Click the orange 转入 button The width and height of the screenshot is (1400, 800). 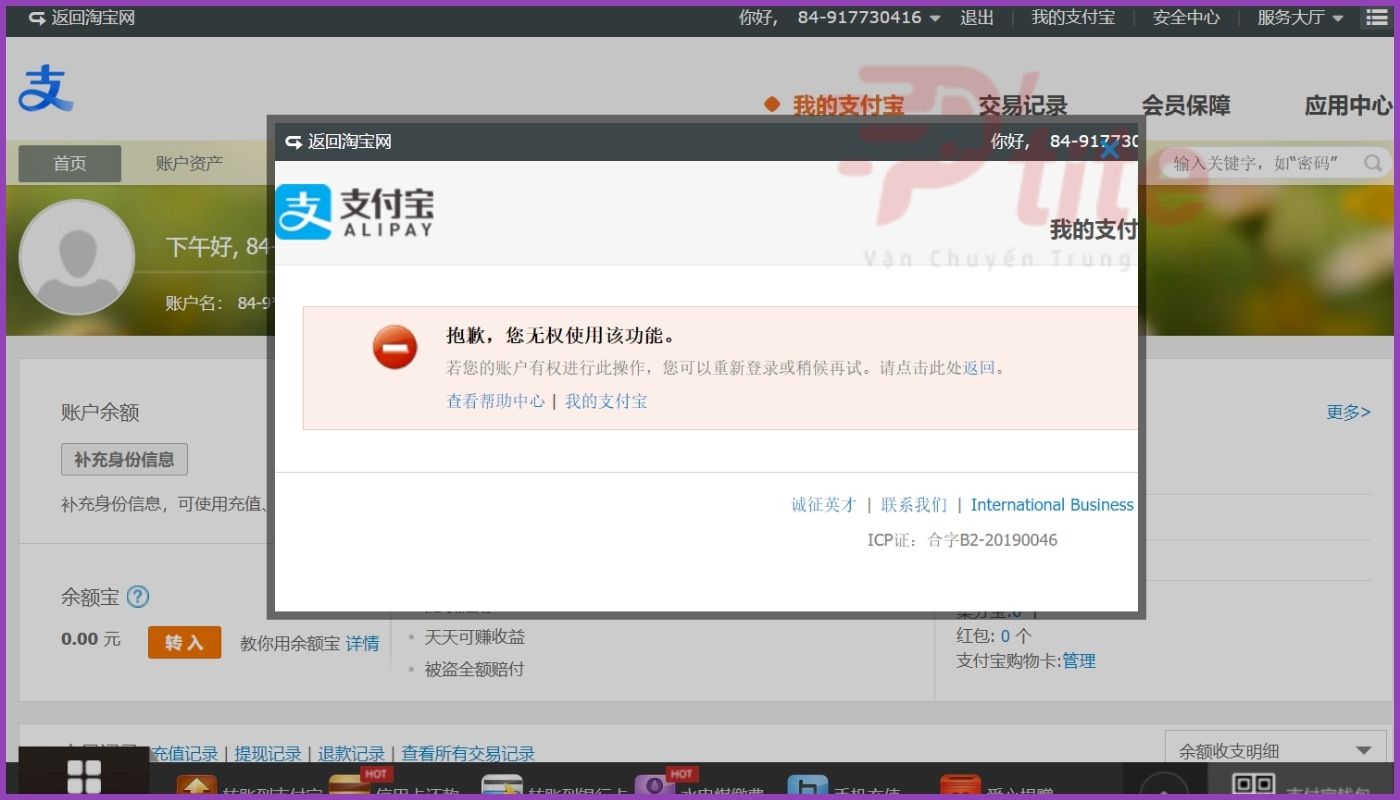pos(184,642)
